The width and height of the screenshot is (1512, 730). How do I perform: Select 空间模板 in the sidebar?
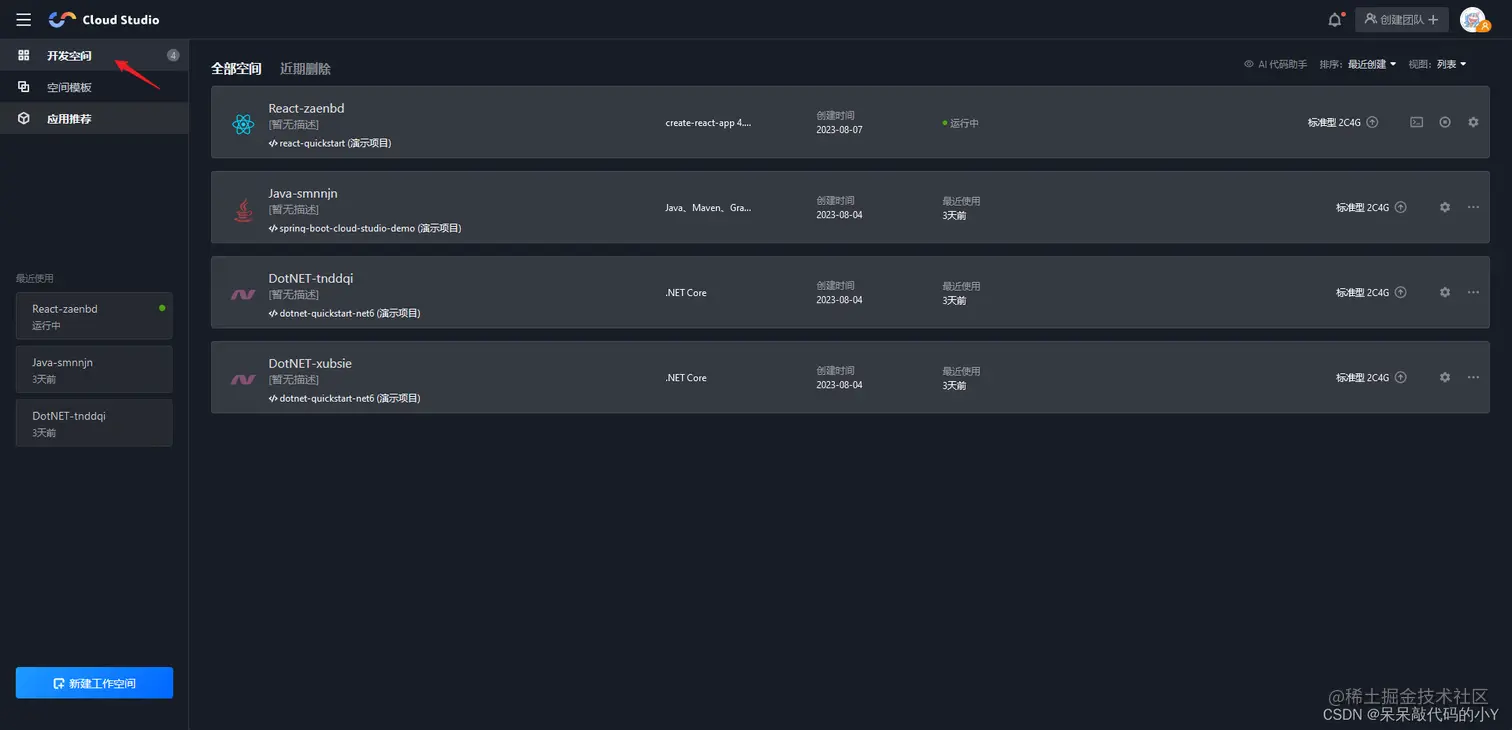[94, 87]
